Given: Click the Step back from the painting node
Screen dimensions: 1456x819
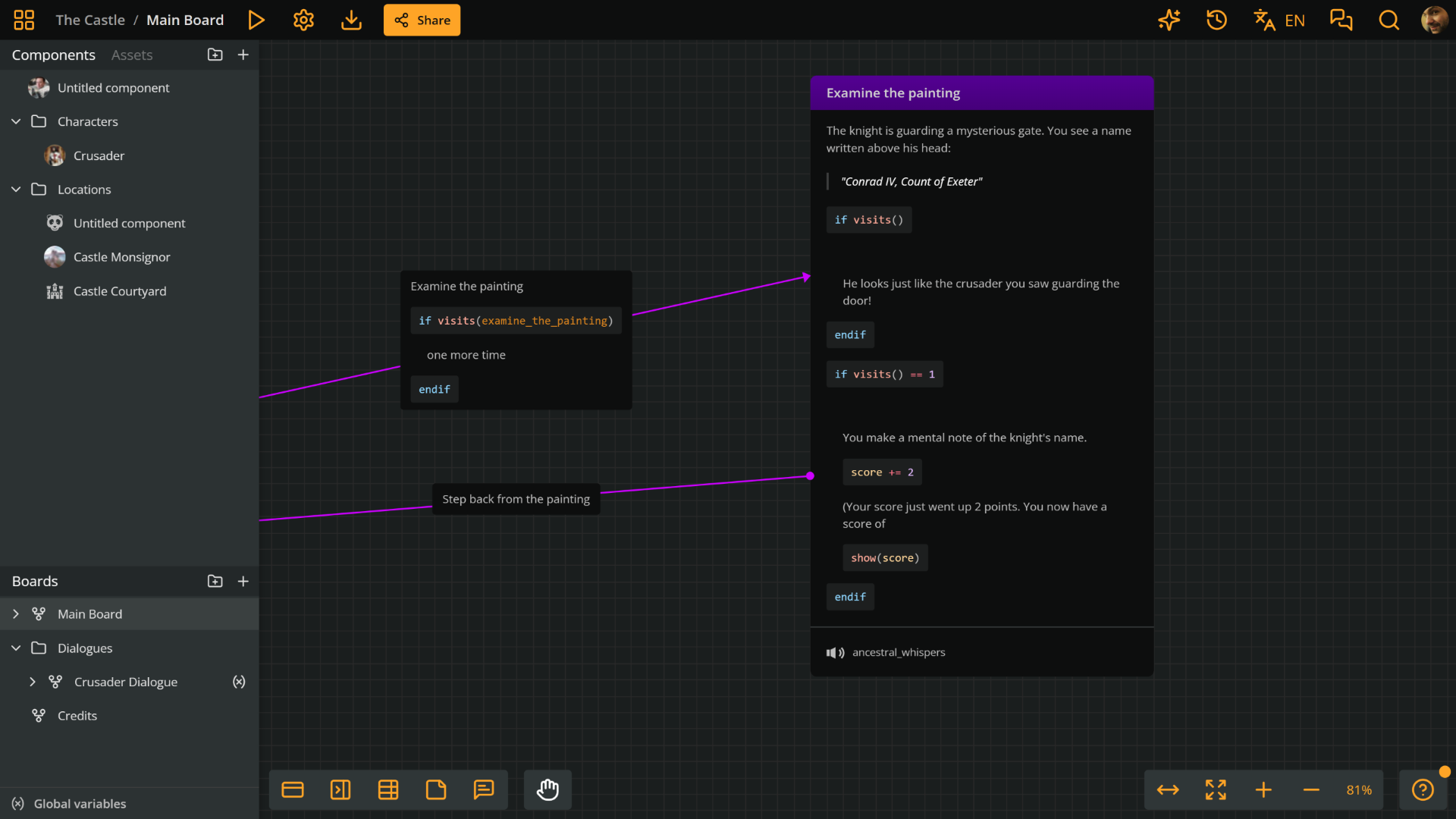Looking at the screenshot, I should [516, 499].
